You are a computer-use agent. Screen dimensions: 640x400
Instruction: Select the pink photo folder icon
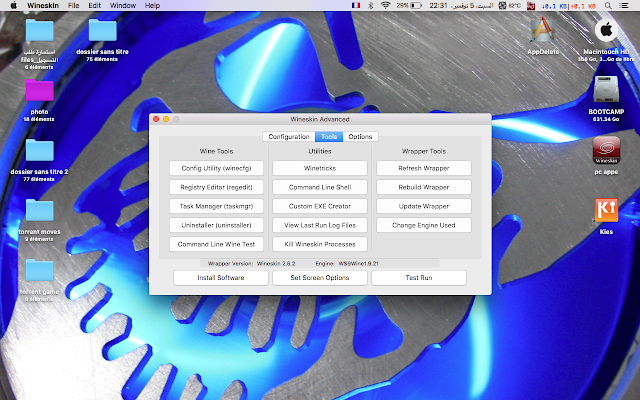point(40,91)
